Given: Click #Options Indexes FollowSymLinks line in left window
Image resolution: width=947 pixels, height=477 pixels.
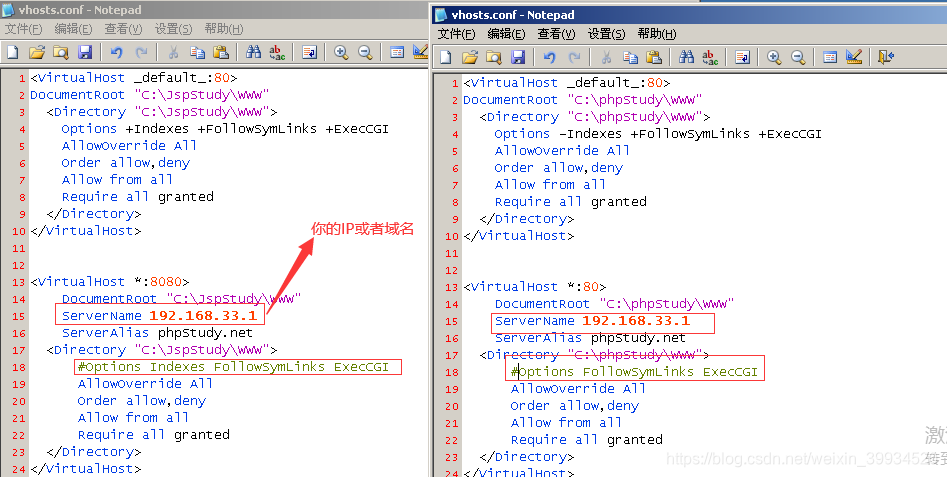Looking at the screenshot, I should [233, 367].
